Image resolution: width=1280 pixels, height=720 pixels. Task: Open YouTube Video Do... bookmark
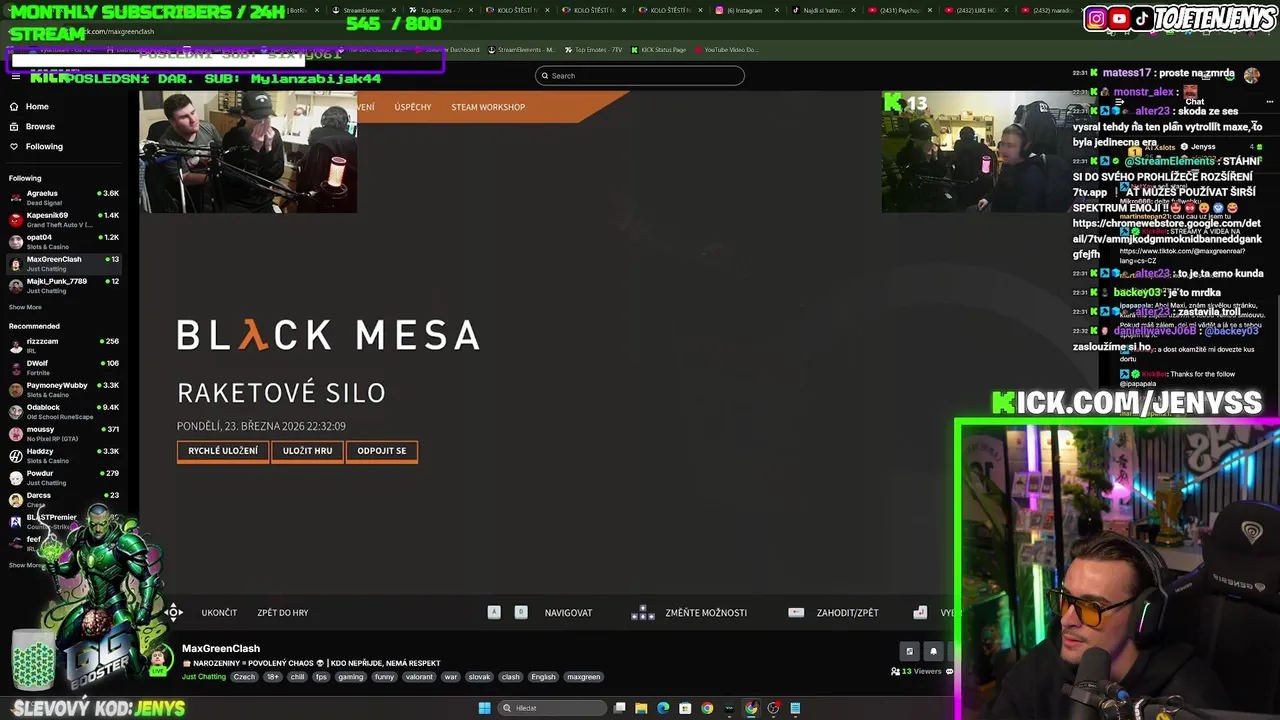coord(726,50)
